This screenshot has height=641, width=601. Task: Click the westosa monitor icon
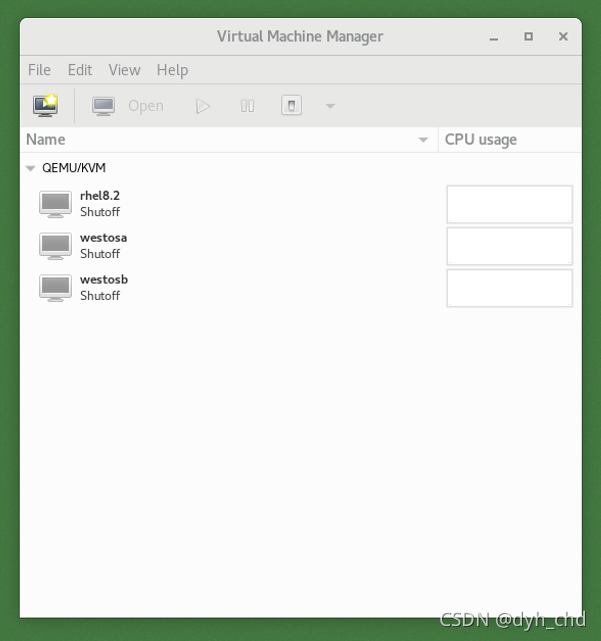tap(56, 246)
